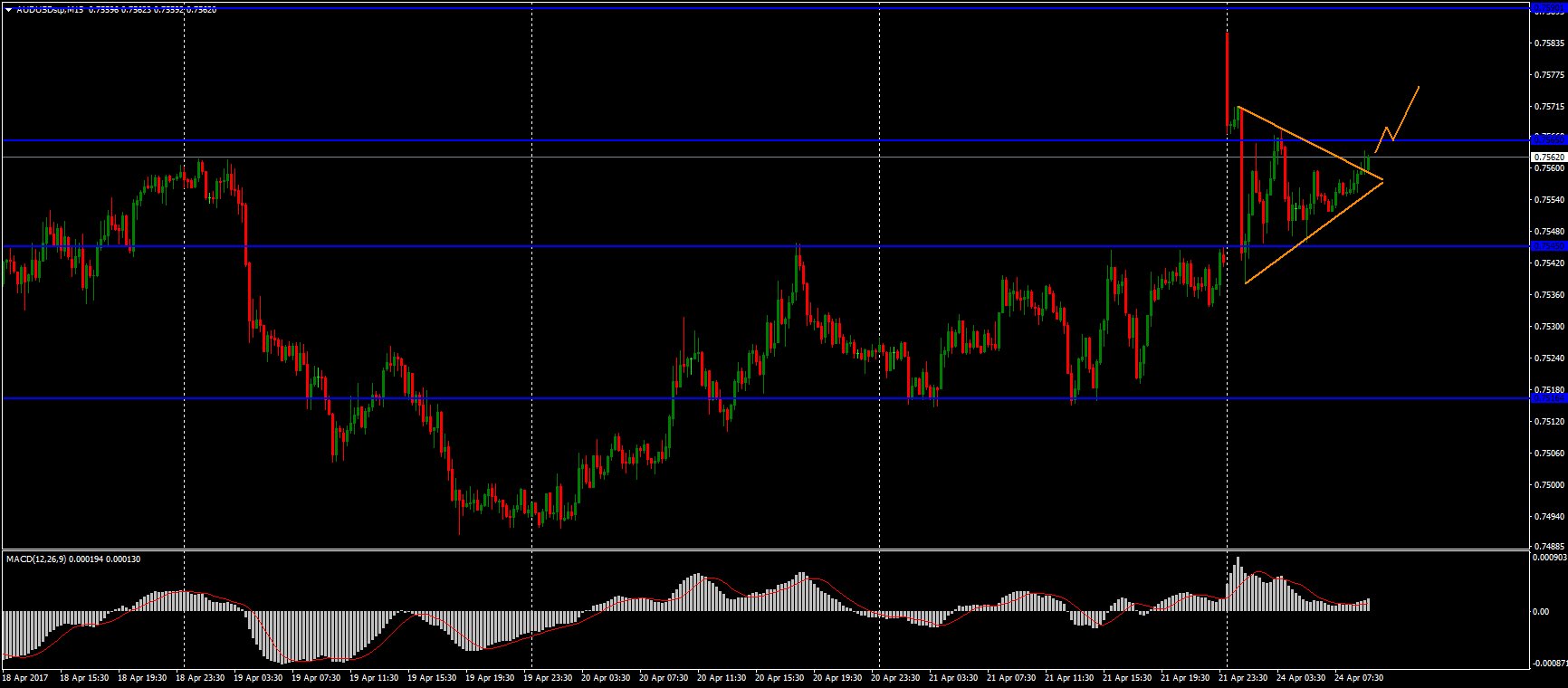
Task: Click the 18 Apr 23:30 time label
Action: (200, 677)
